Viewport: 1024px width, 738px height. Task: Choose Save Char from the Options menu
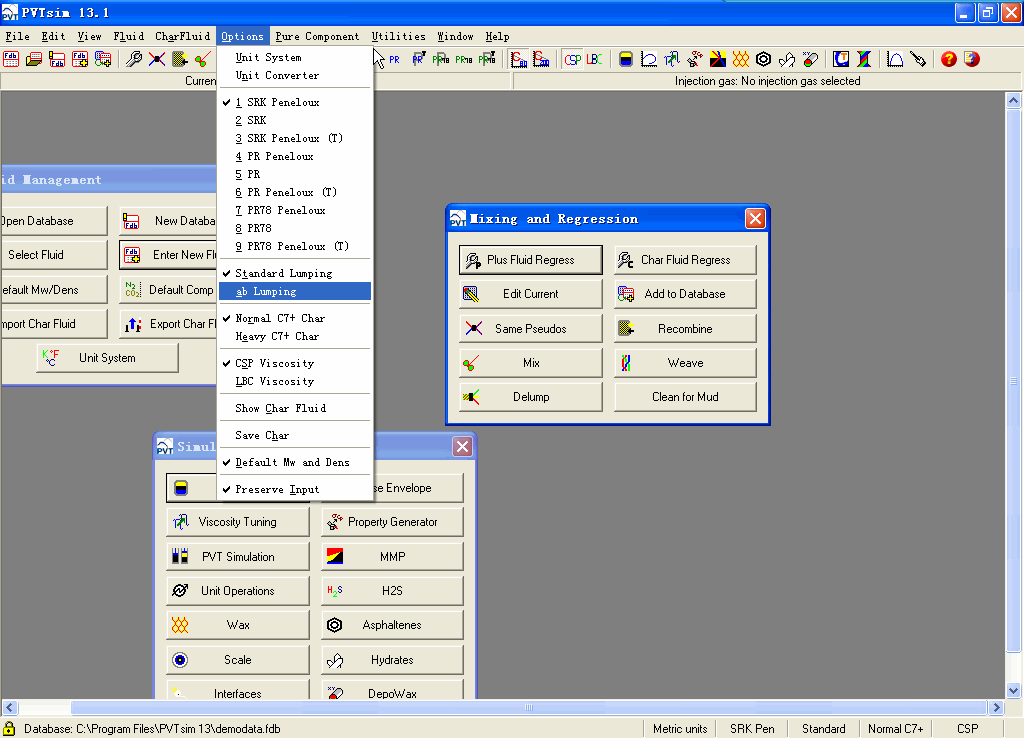click(x=295, y=436)
